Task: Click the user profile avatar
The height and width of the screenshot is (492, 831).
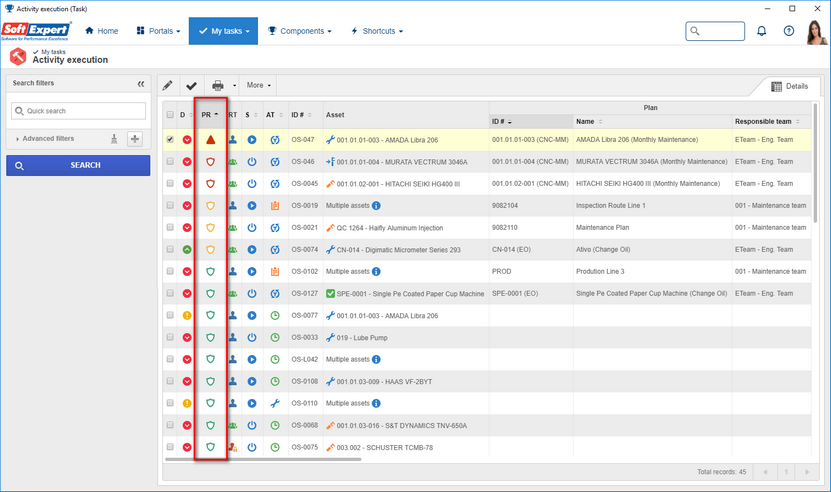Action: 816,32
